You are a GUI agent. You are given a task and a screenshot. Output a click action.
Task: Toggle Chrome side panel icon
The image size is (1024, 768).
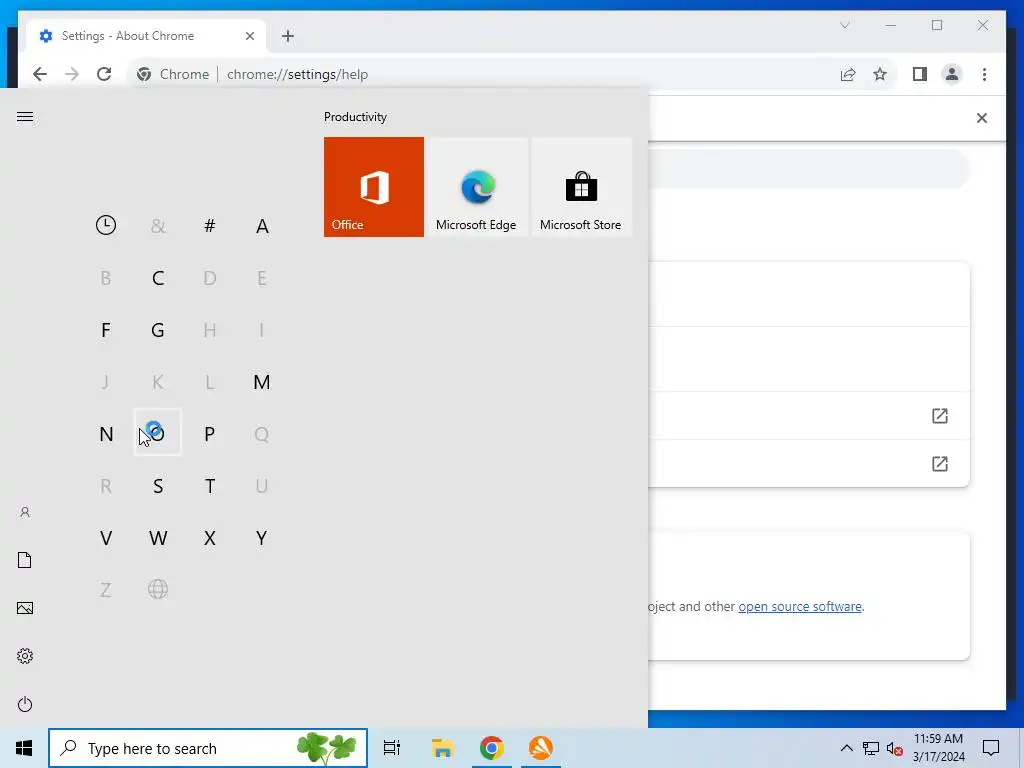pyautogui.click(x=920, y=74)
